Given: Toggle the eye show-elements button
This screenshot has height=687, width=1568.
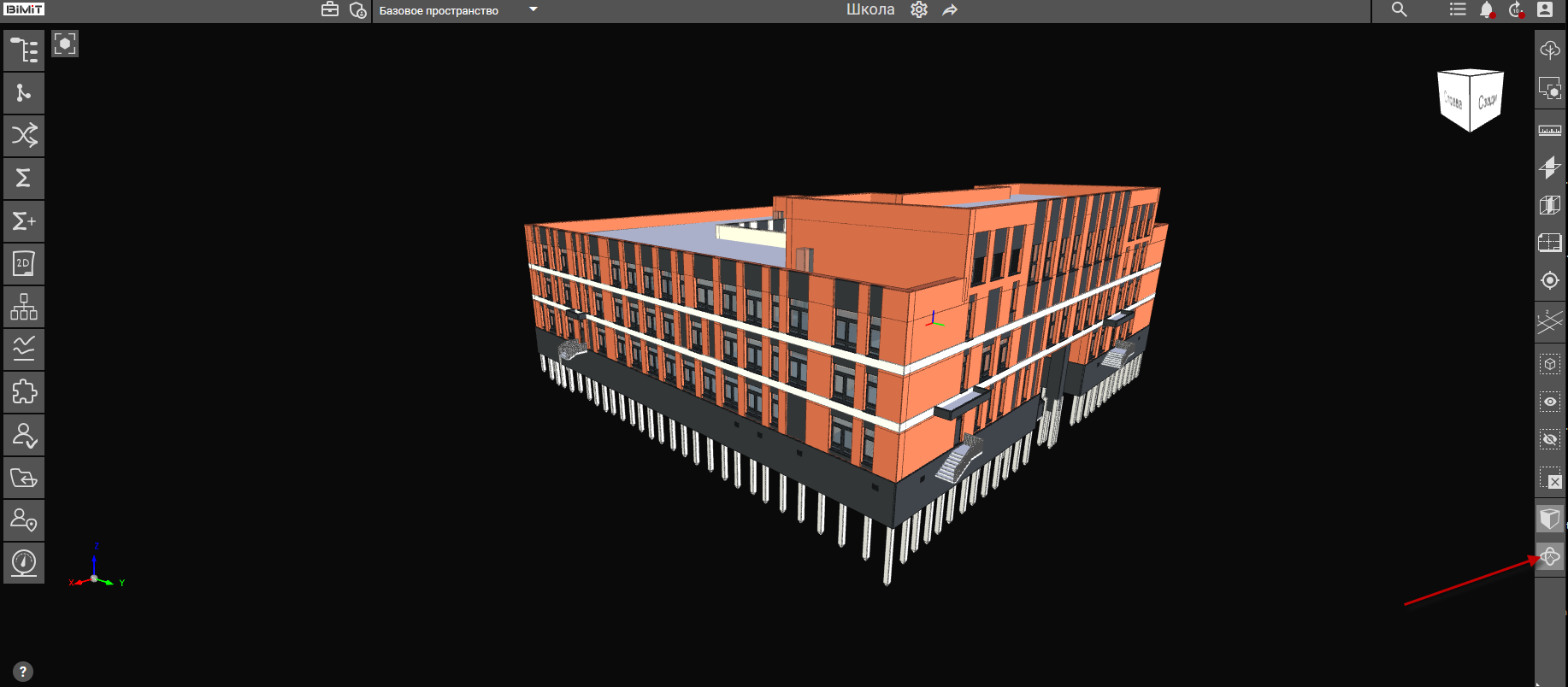Looking at the screenshot, I should 1549,402.
